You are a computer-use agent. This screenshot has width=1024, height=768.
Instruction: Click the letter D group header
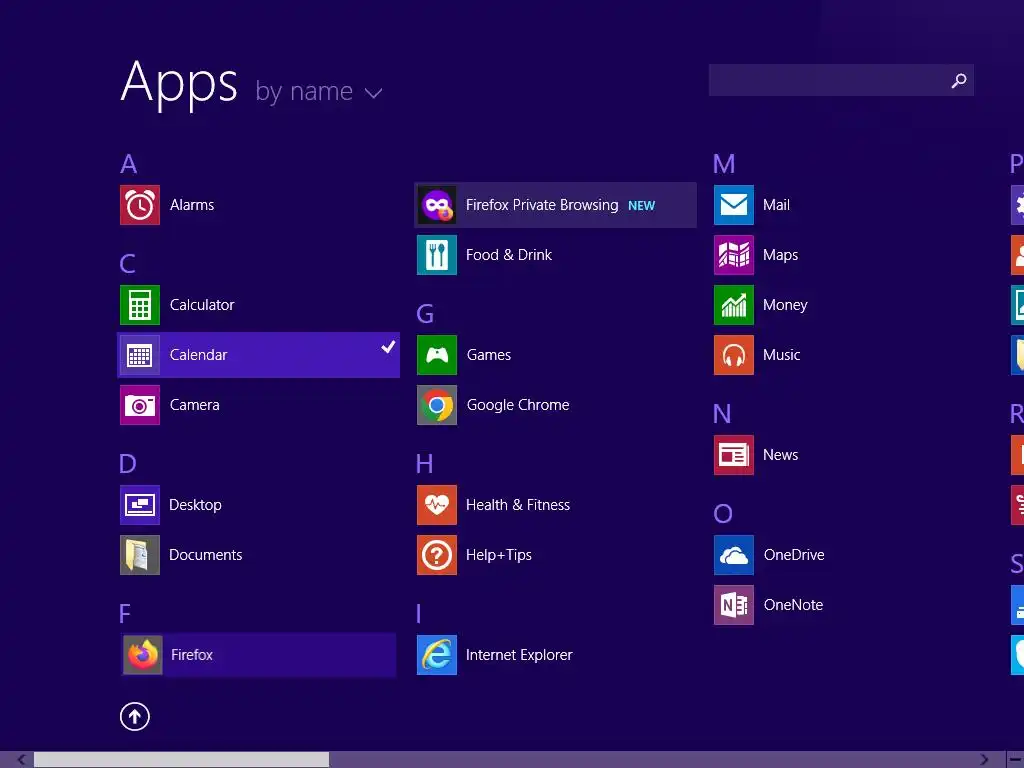pyautogui.click(x=128, y=464)
